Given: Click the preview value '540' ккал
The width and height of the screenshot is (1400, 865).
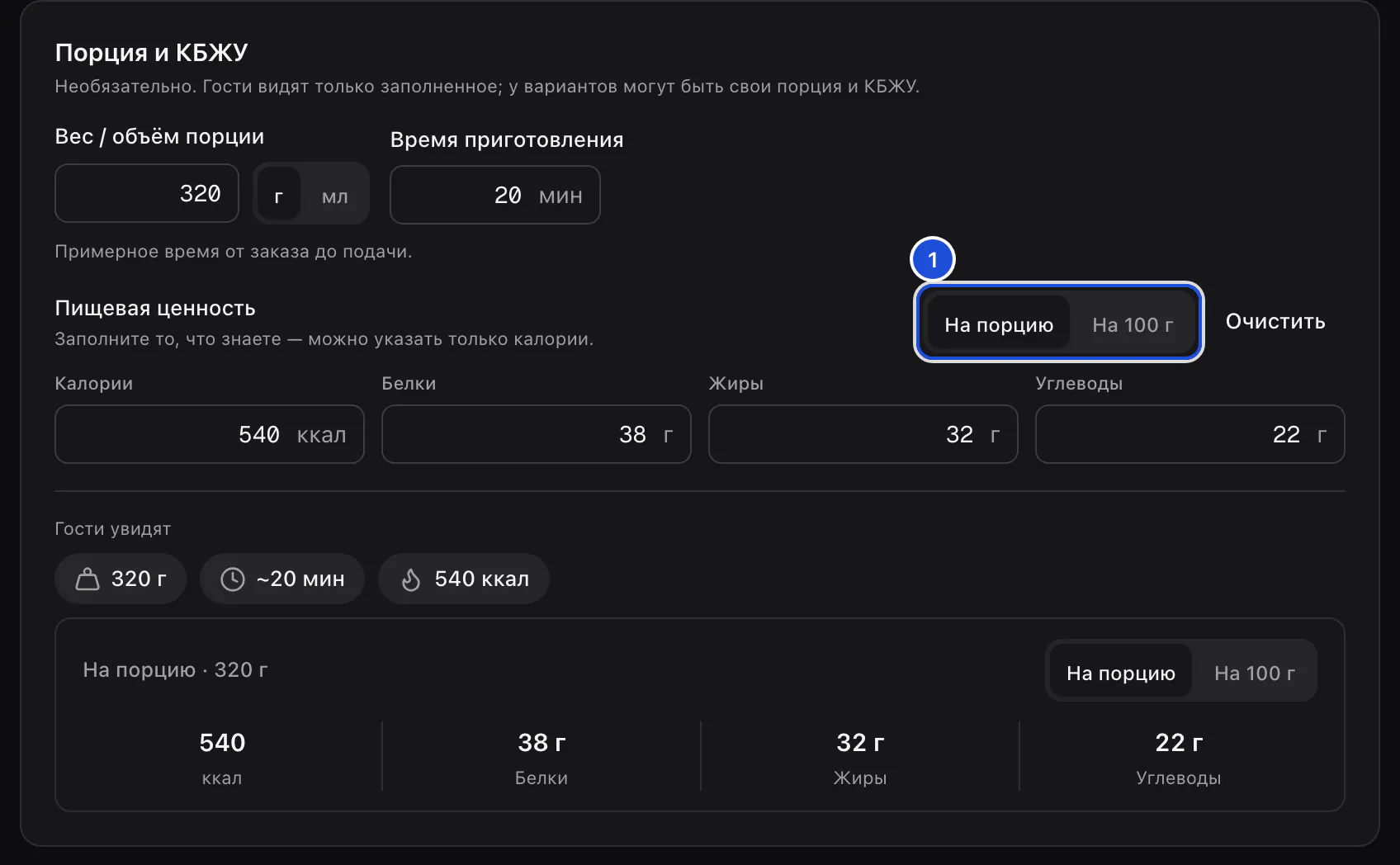Looking at the screenshot, I should pyautogui.click(x=222, y=742).
